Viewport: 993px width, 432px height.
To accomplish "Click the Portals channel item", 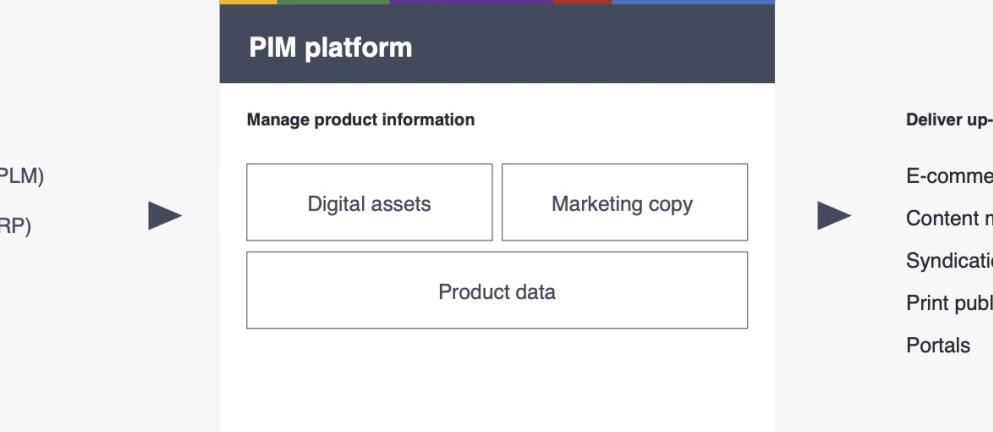I will 938,345.
